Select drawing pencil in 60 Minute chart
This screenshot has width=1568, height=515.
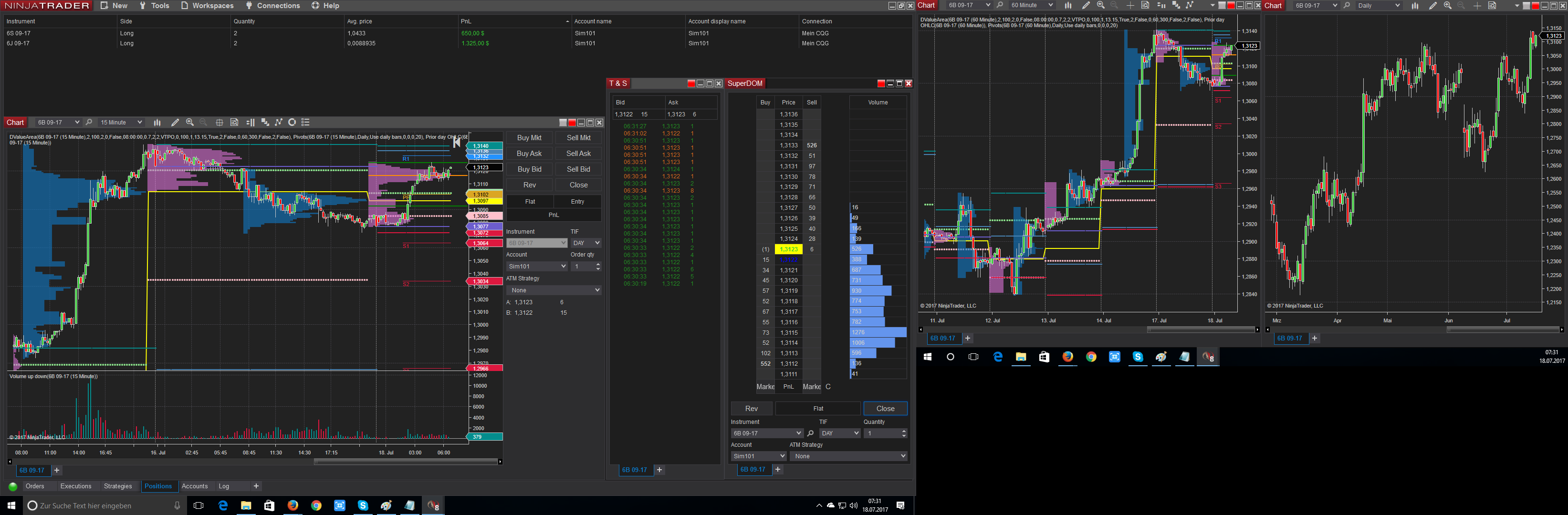(1086, 5)
